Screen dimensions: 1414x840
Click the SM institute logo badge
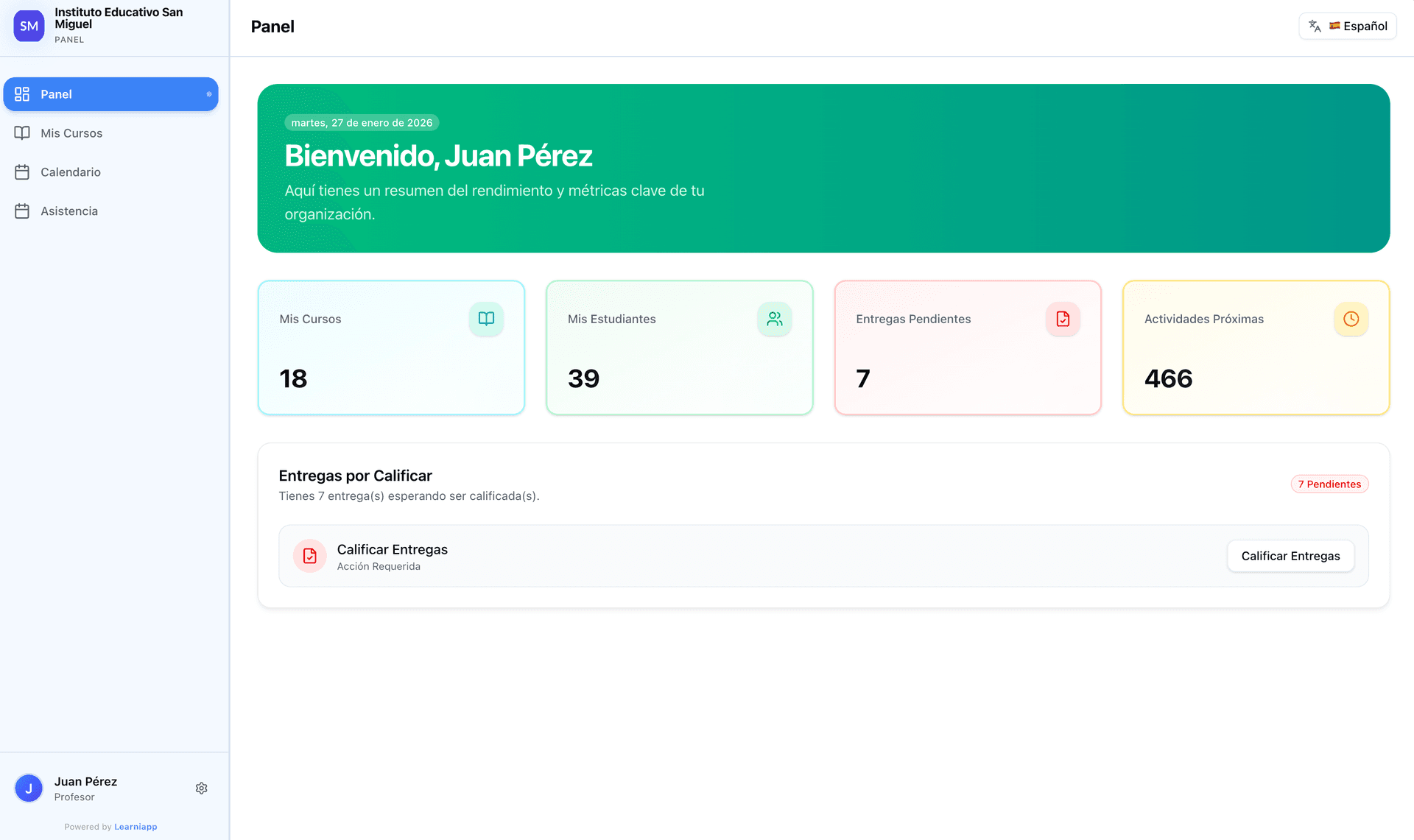point(29,26)
